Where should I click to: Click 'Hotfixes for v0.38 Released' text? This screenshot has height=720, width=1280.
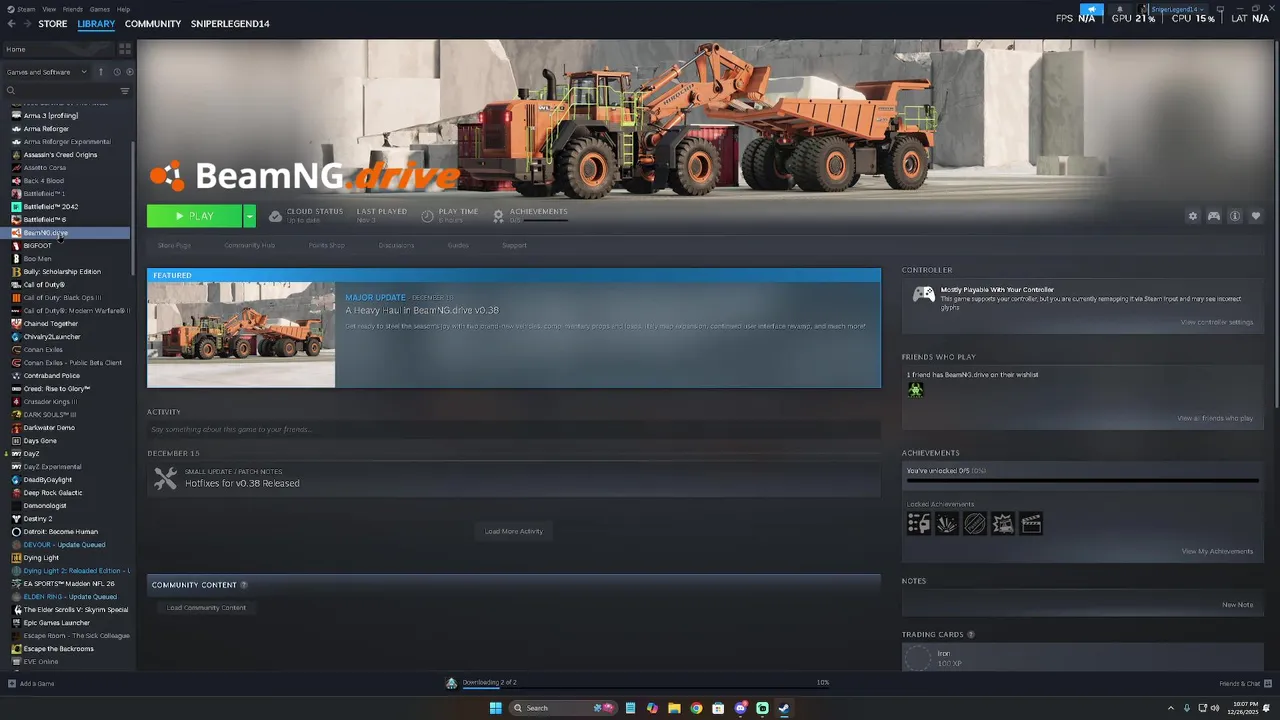[242, 484]
